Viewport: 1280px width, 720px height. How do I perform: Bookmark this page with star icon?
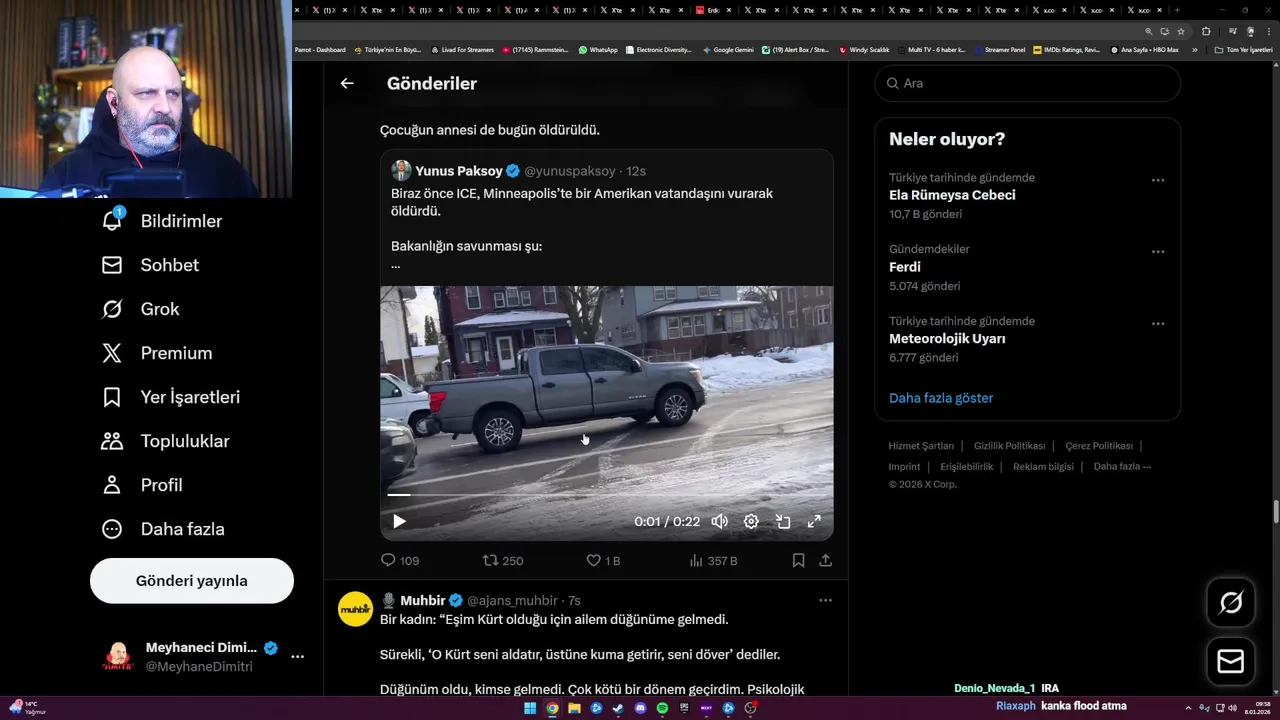[1180, 31]
